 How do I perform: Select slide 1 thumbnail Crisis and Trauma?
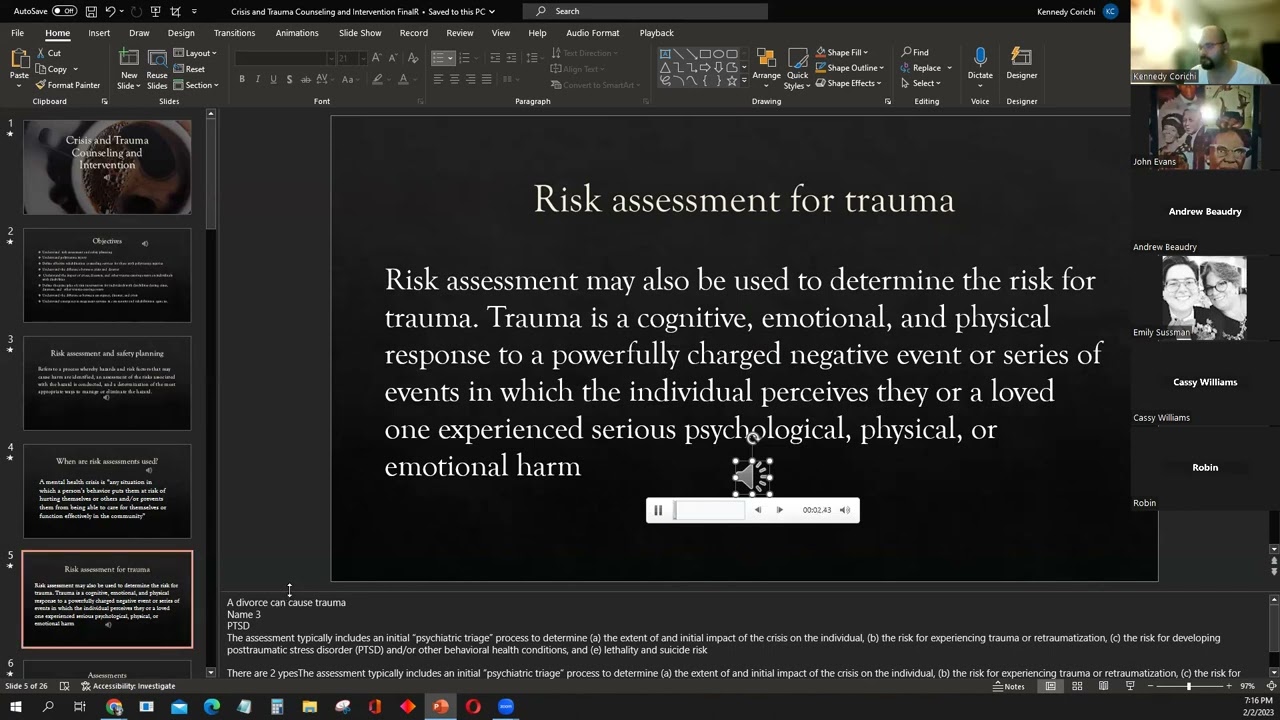pyautogui.click(x=107, y=167)
